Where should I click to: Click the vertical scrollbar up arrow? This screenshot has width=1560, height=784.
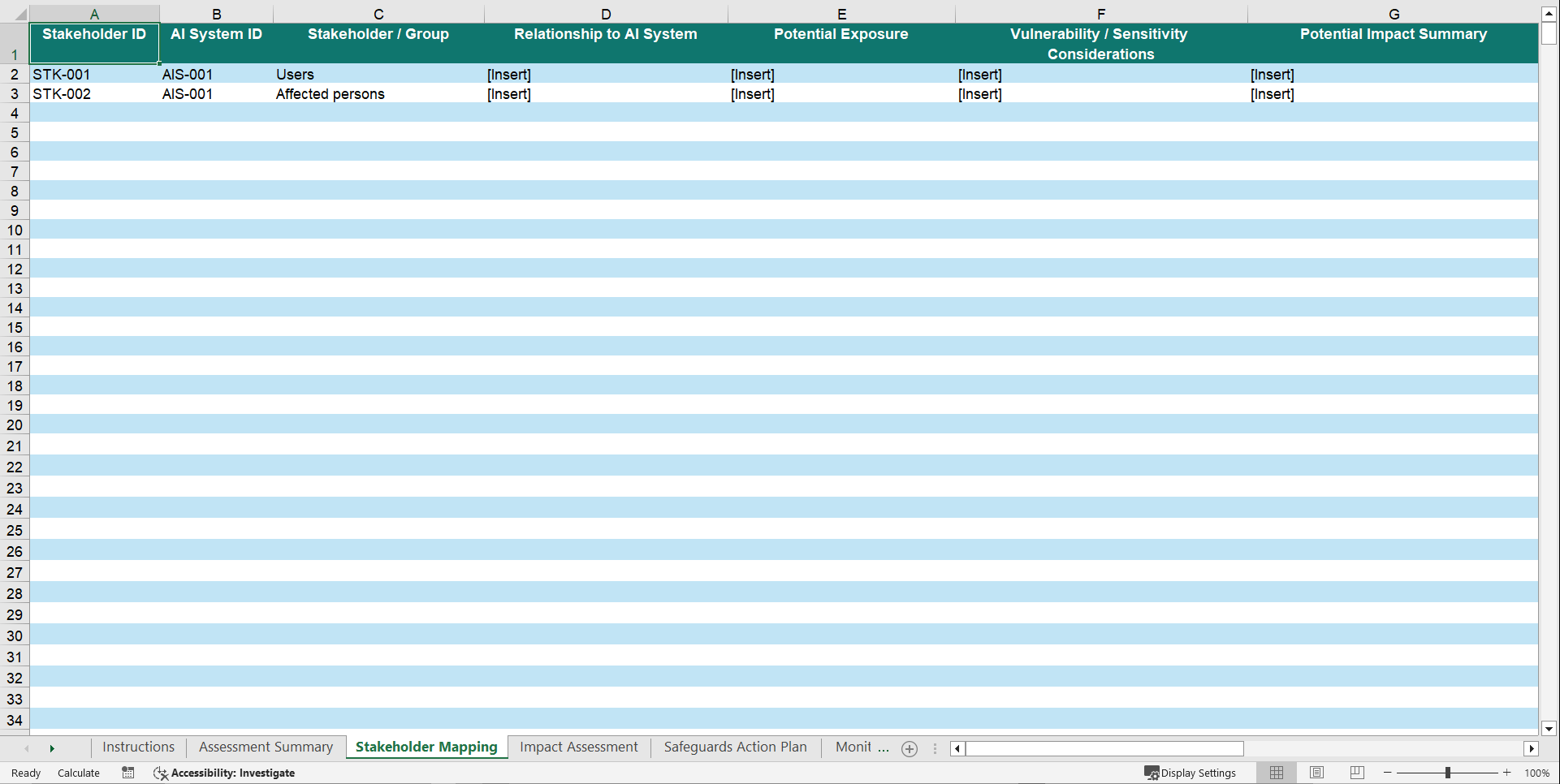click(x=1549, y=14)
